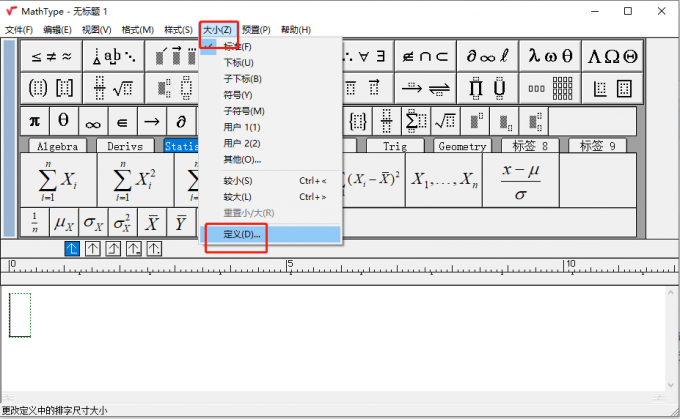Insert the theta symbol from small bar
The width and height of the screenshot is (680, 419).
click(63, 121)
